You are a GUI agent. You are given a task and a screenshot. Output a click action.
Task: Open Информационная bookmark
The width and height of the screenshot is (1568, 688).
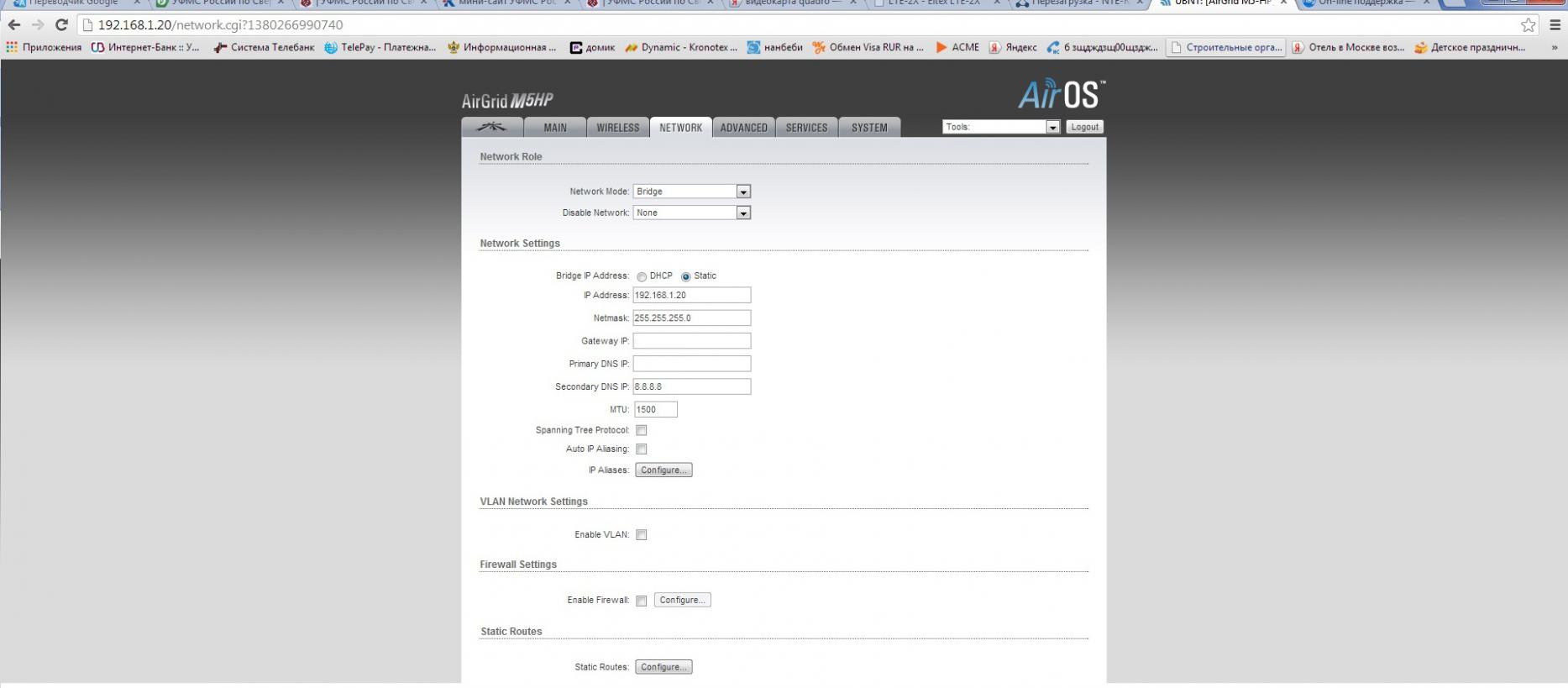[x=501, y=47]
